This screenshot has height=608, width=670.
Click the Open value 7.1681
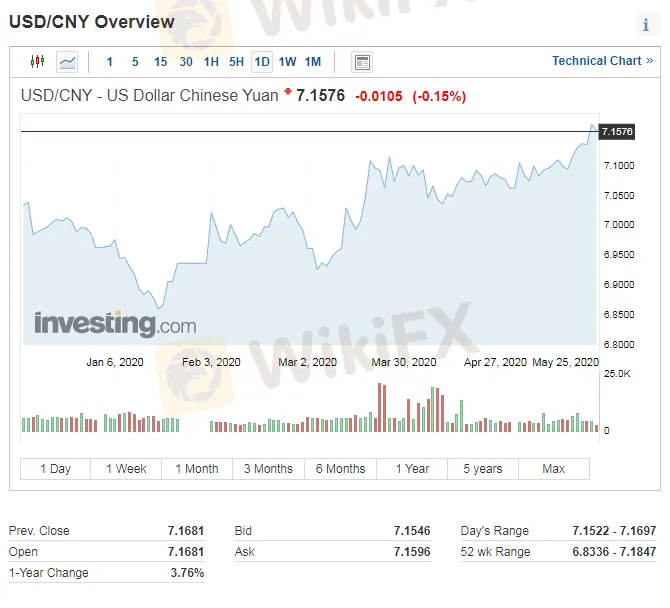(186, 552)
